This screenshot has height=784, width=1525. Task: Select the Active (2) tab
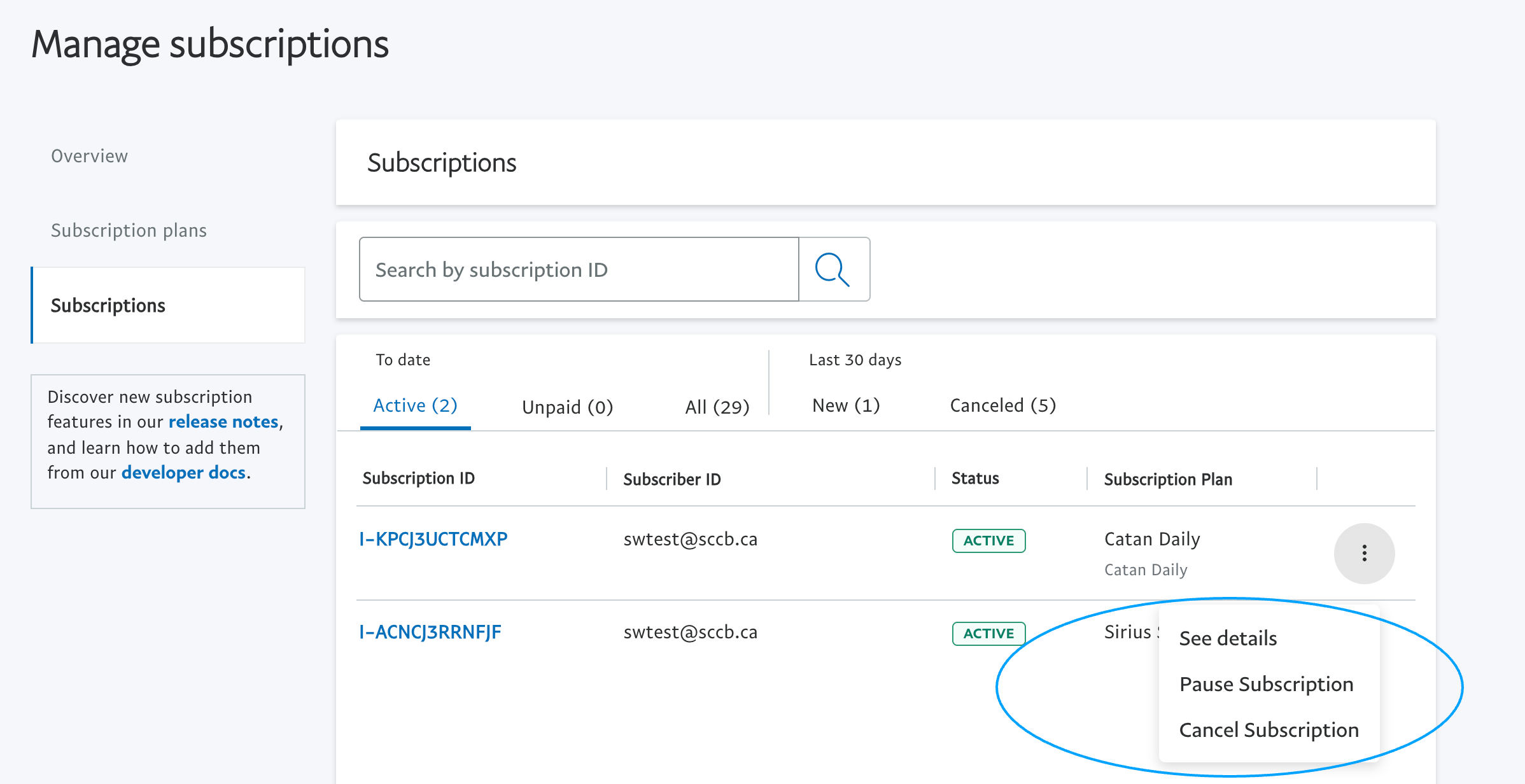pyautogui.click(x=415, y=405)
